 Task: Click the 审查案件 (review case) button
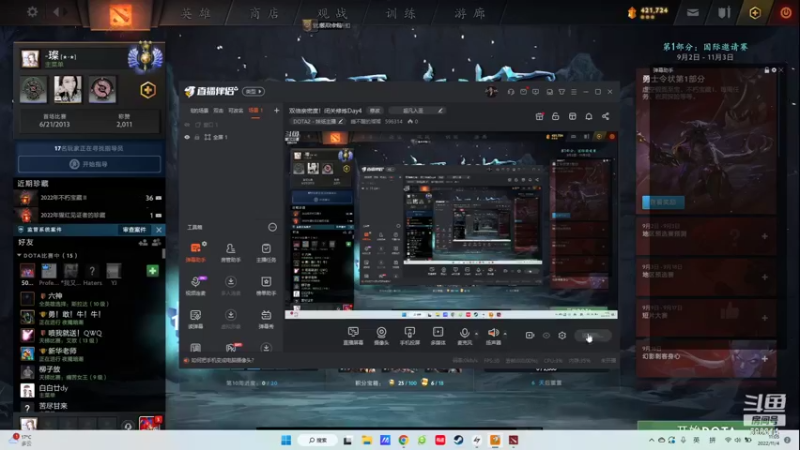(x=134, y=230)
